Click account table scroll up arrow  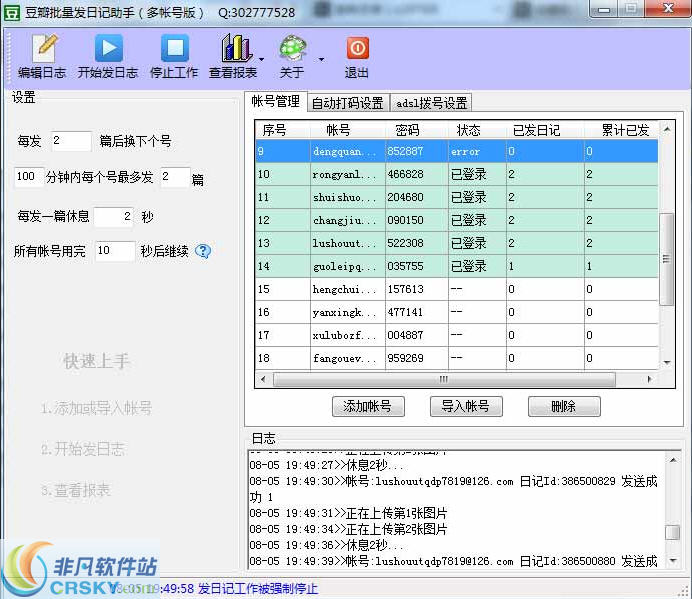667,129
